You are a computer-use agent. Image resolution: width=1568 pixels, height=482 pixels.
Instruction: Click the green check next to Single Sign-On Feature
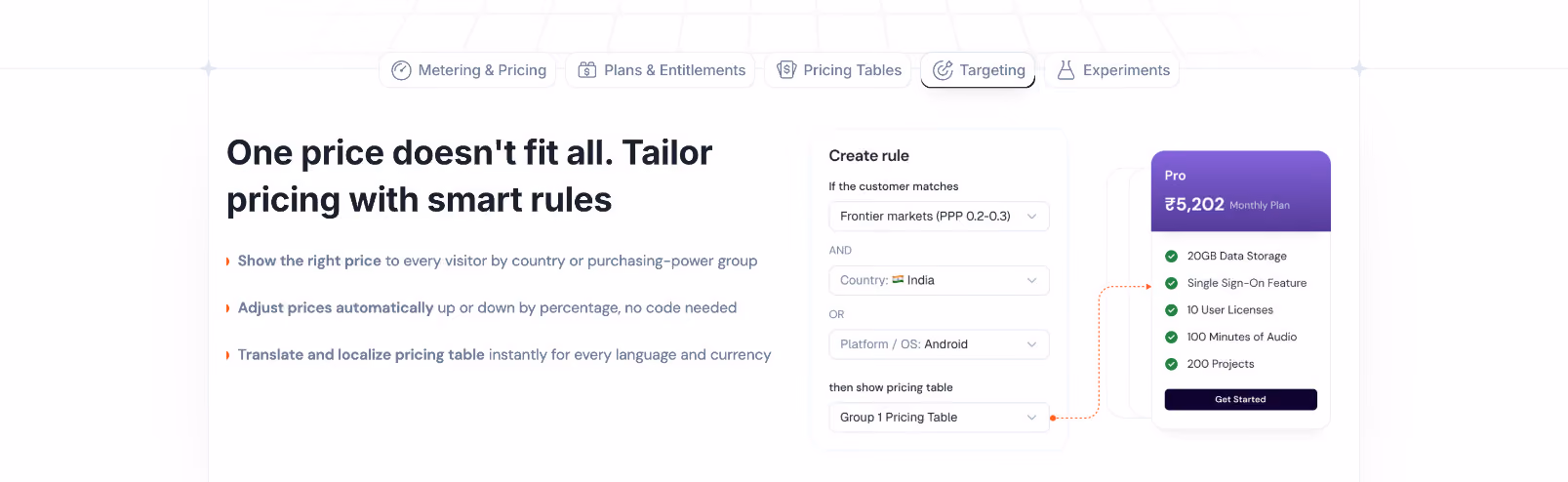pos(1172,284)
